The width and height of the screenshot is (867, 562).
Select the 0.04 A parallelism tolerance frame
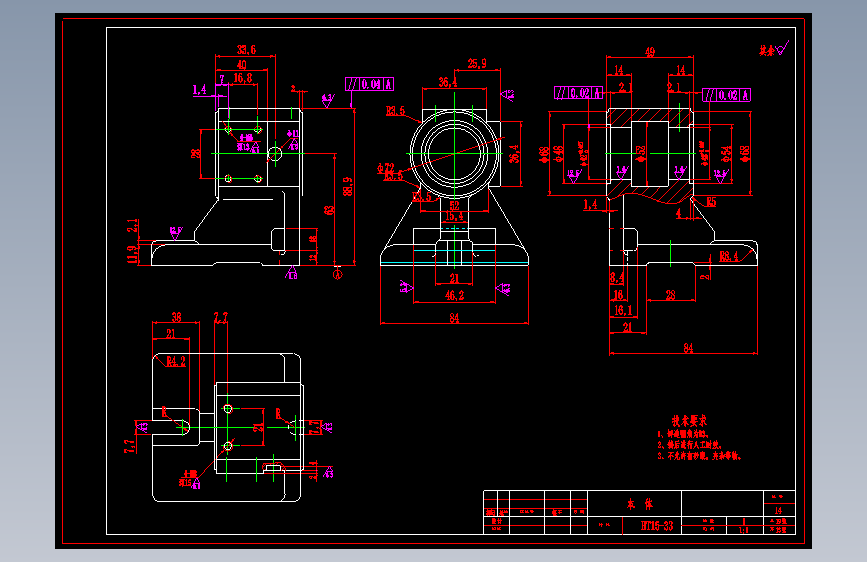(369, 84)
